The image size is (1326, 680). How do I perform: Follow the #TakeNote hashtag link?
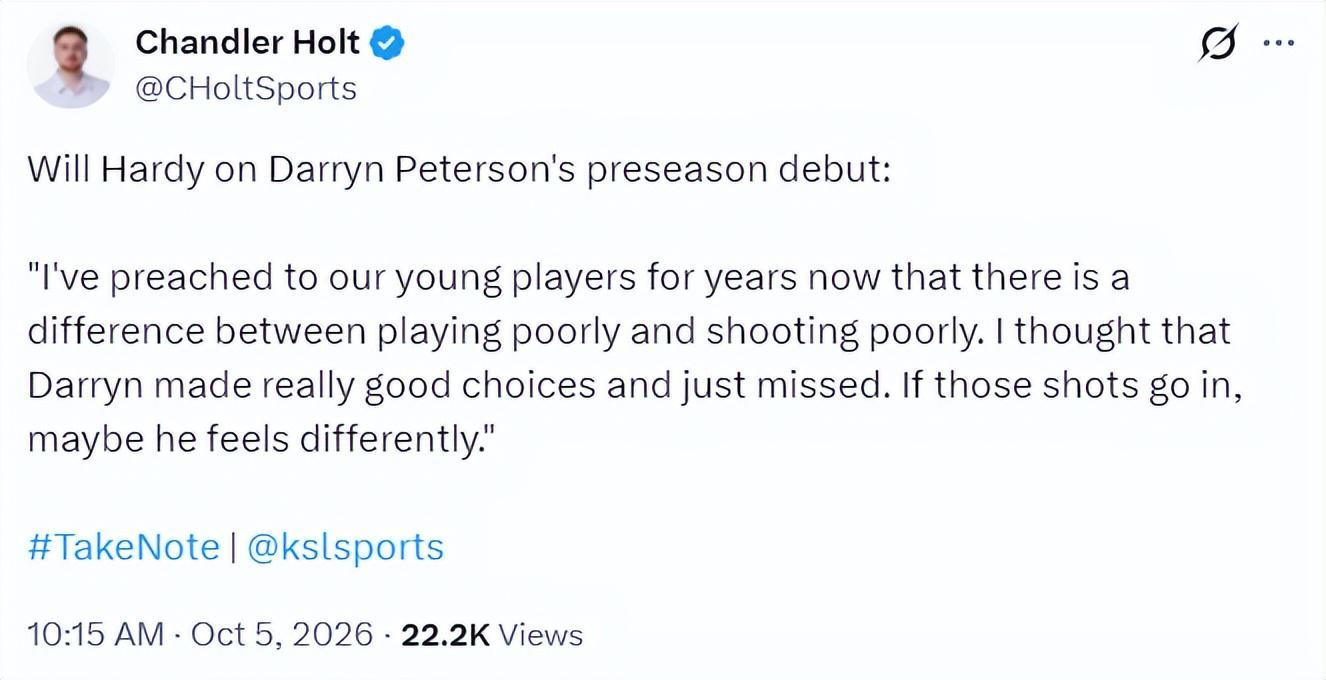(x=123, y=547)
